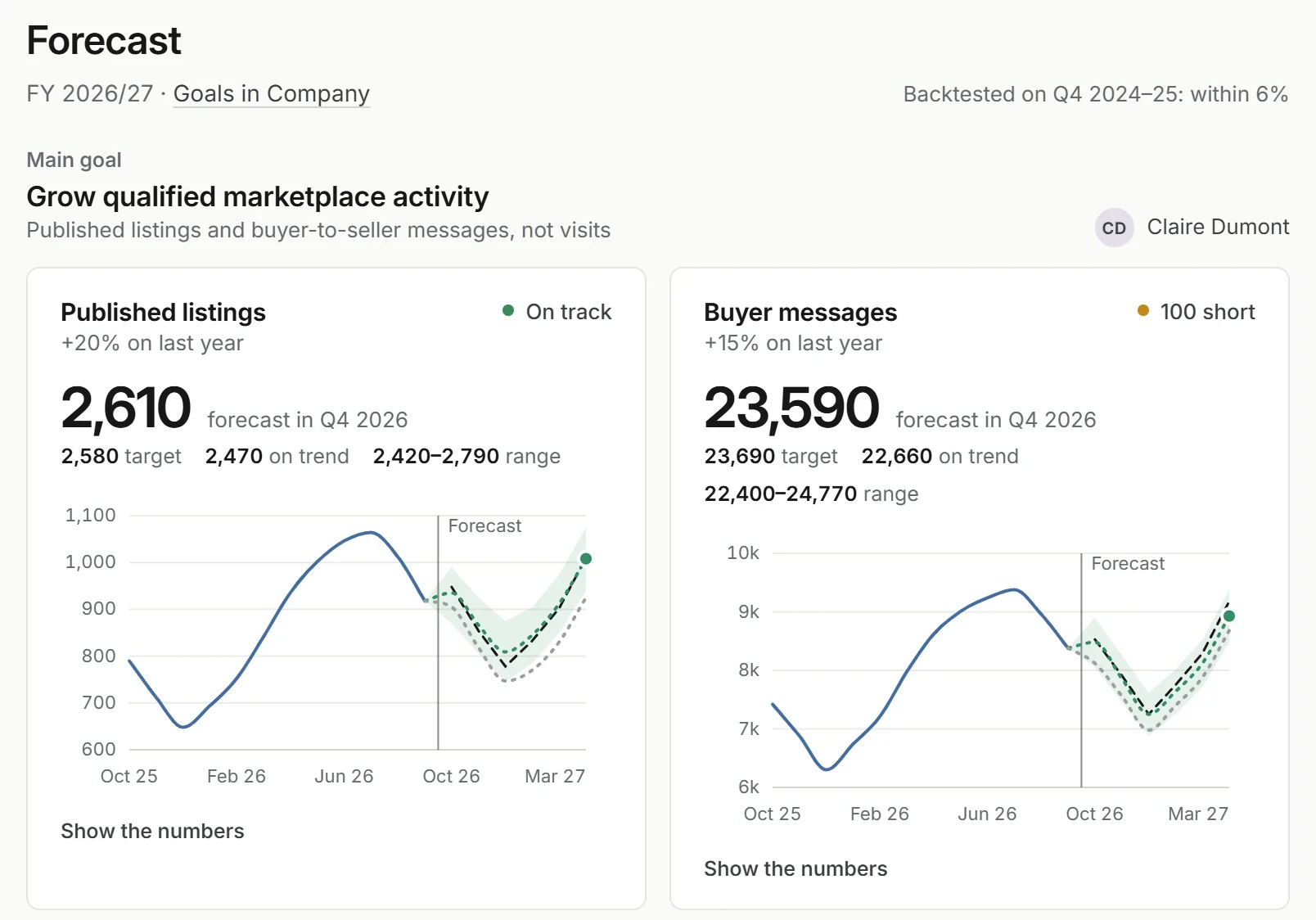1316x920 pixels.
Task: Click the green forecast endpoint on the Buyer messages chart
Action: tap(1228, 616)
